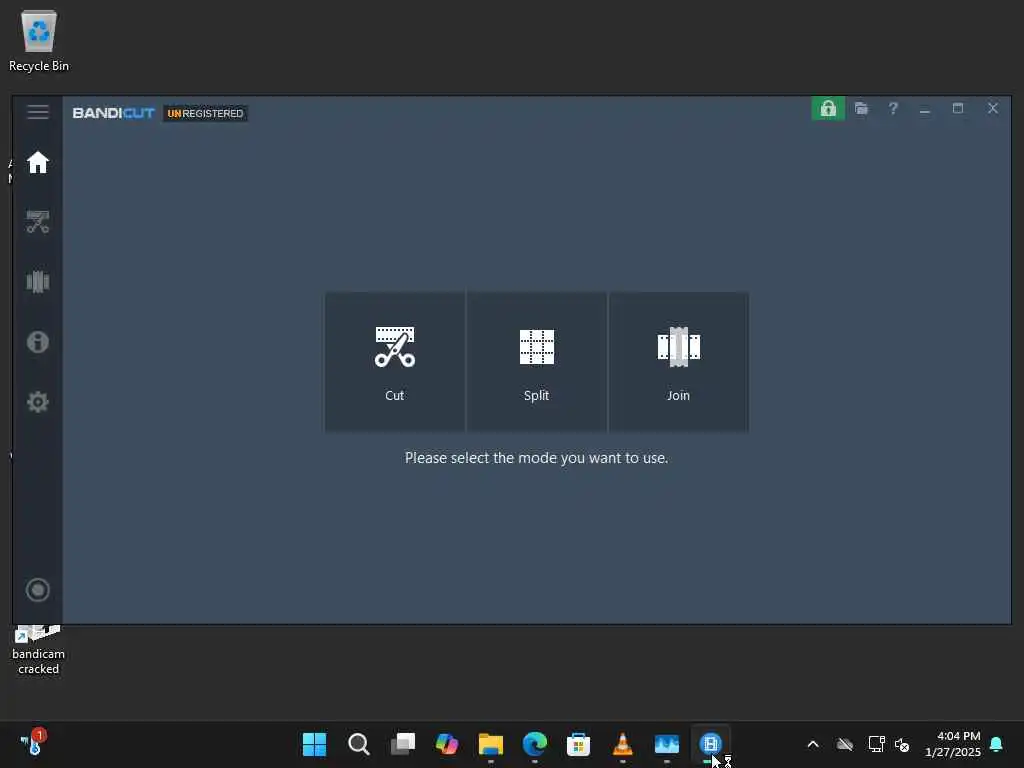Maximize the Bandicut window

pyautogui.click(x=958, y=108)
